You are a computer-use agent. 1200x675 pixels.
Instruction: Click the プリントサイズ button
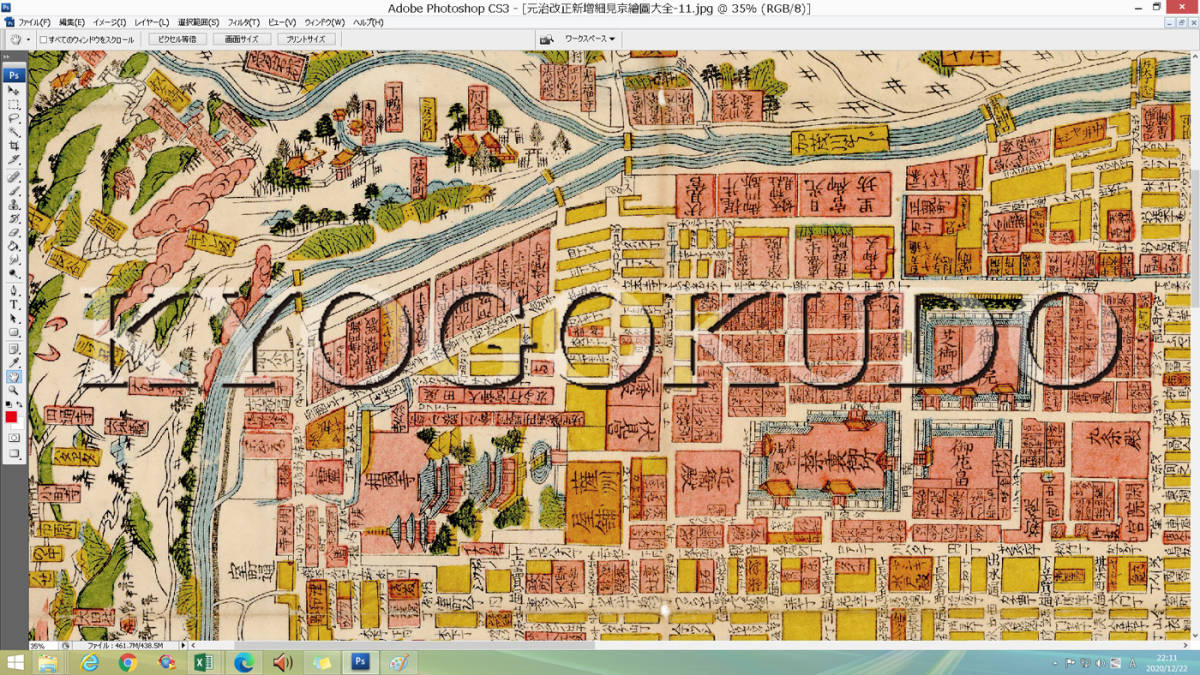(x=305, y=39)
